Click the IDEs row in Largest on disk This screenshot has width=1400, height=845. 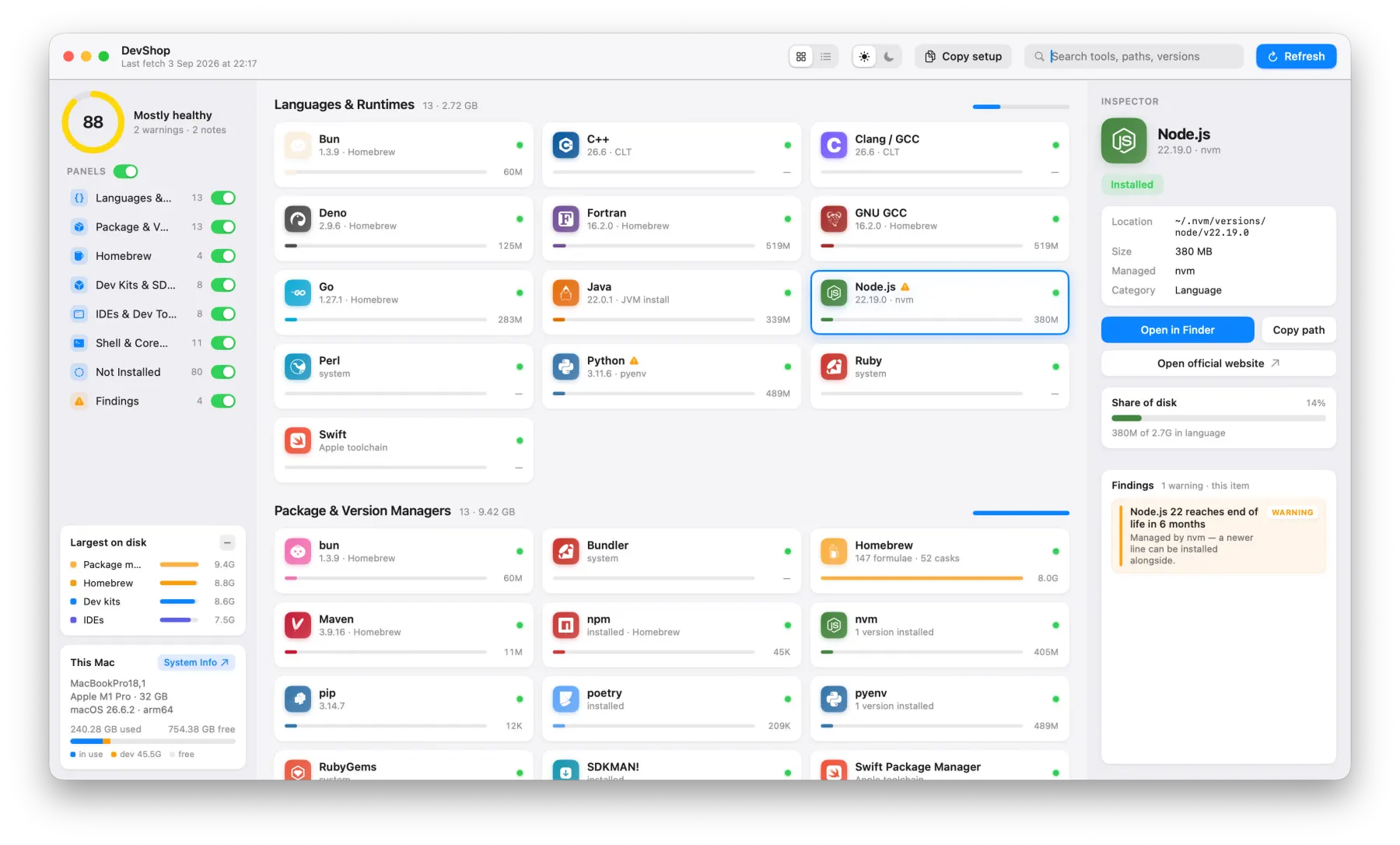pyautogui.click(x=152, y=620)
